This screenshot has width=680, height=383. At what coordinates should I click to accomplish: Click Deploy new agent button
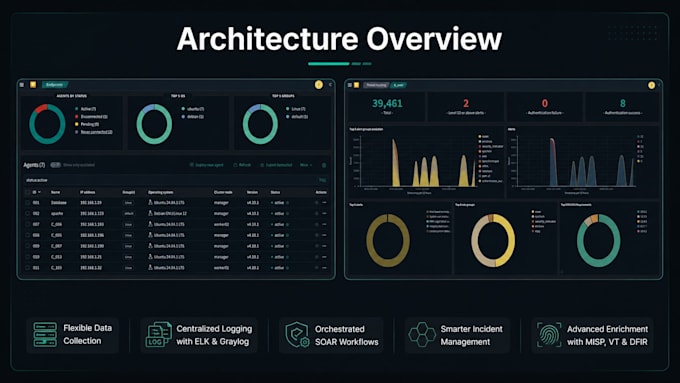click(207, 165)
